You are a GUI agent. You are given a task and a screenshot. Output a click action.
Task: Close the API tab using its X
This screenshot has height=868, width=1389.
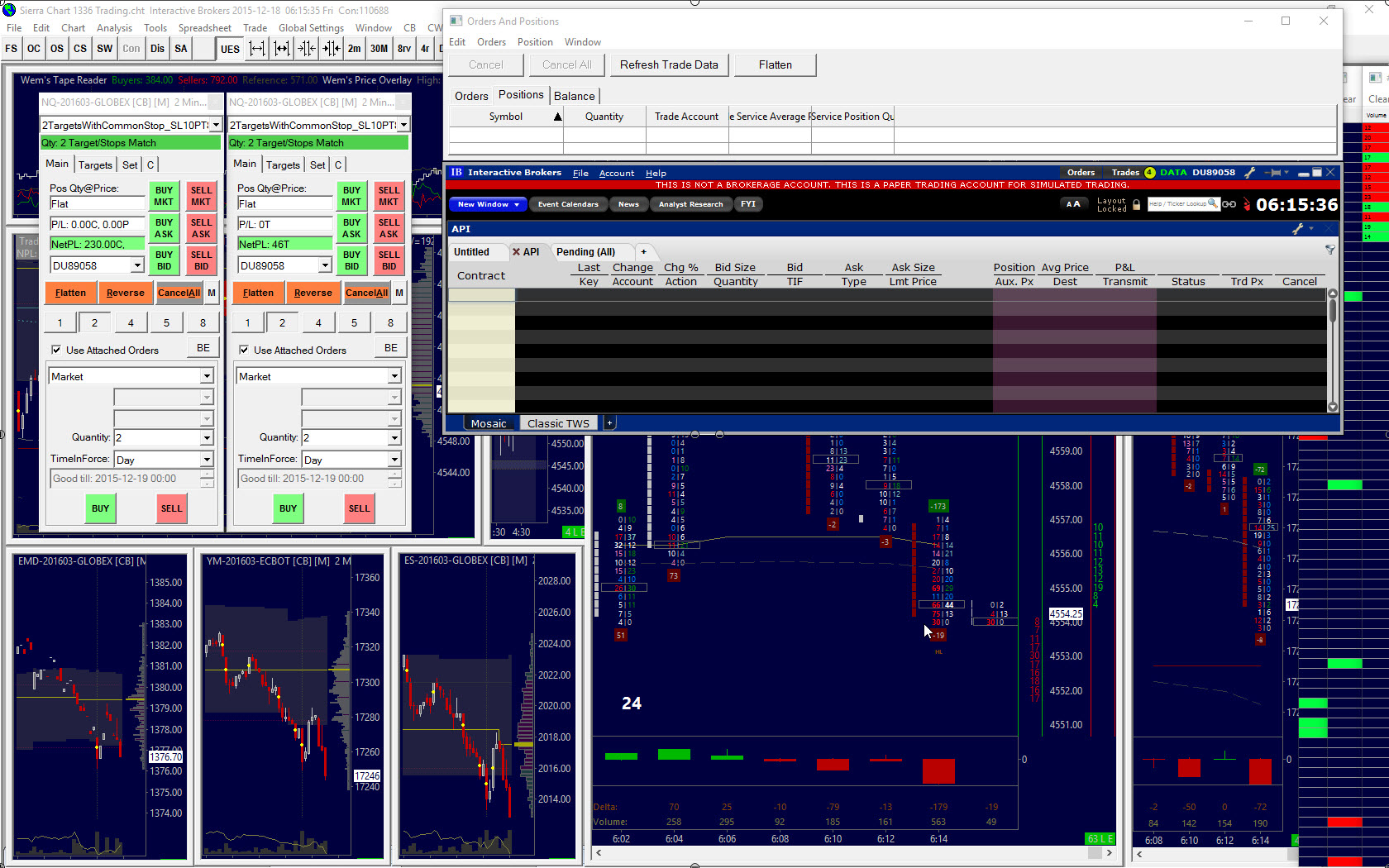(x=516, y=252)
